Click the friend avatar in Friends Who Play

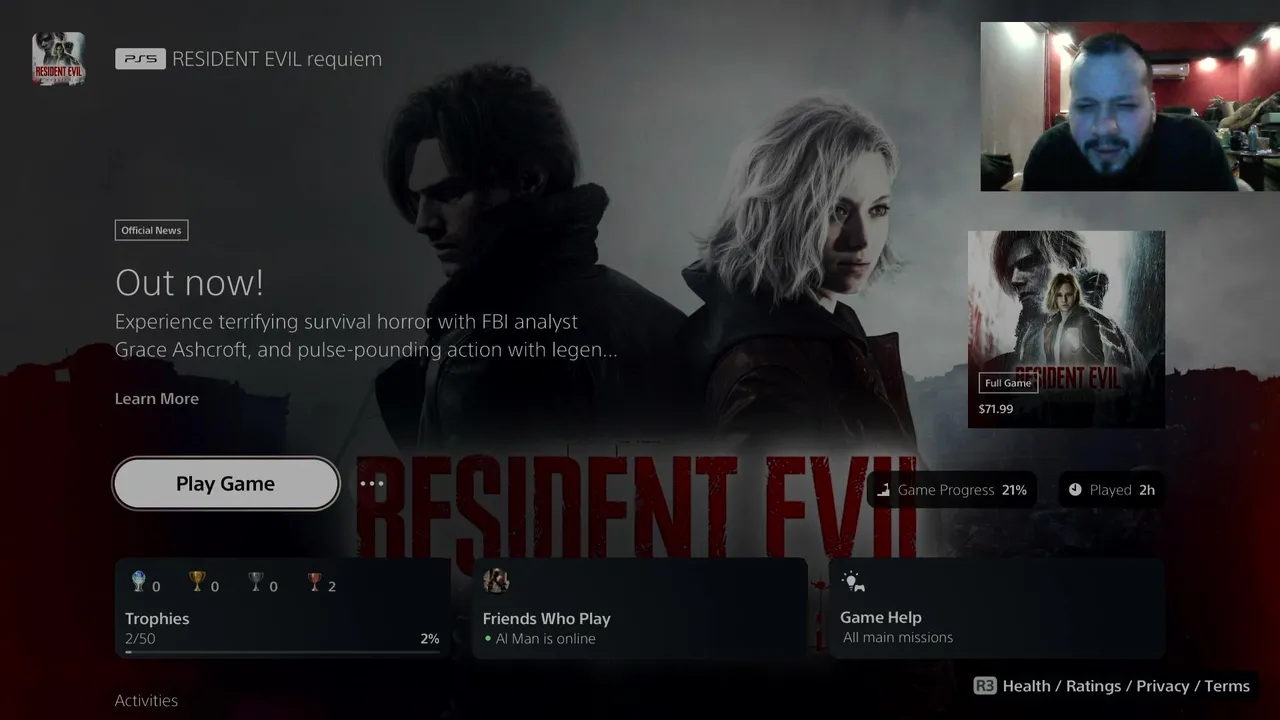click(x=496, y=581)
